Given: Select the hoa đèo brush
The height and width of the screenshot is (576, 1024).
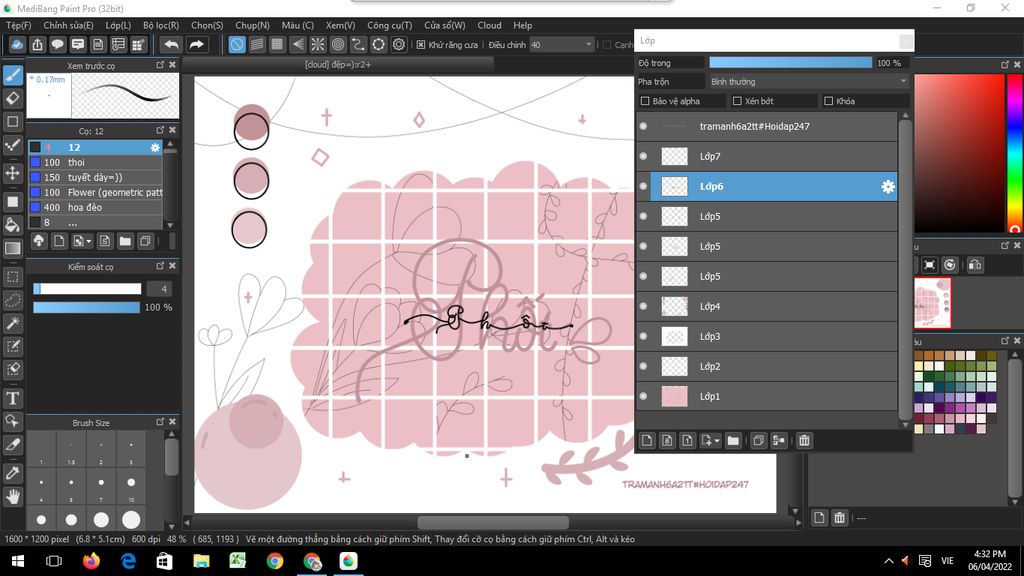Looking at the screenshot, I should [x=95, y=208].
